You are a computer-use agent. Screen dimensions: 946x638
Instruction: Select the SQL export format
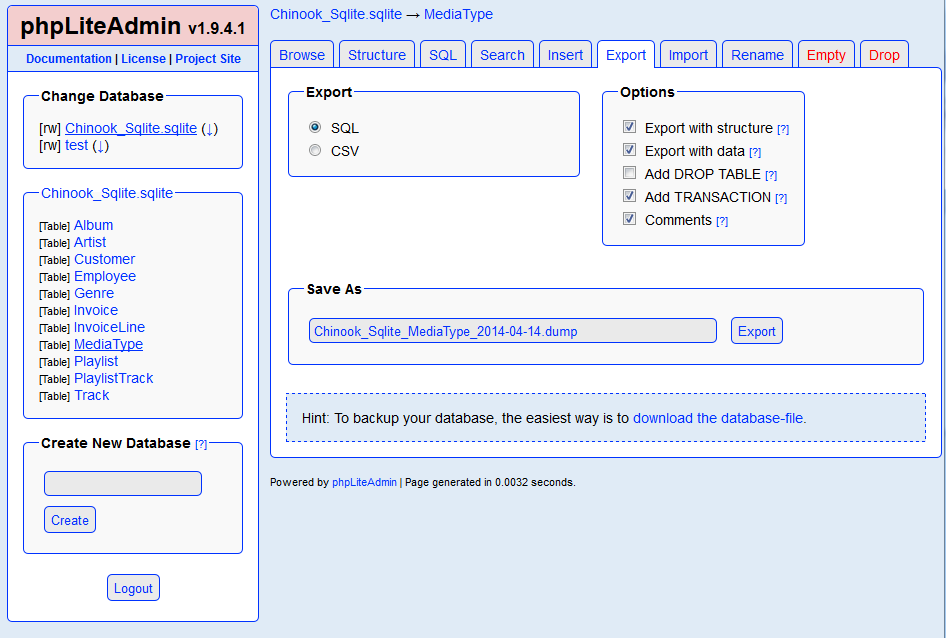pyautogui.click(x=315, y=127)
